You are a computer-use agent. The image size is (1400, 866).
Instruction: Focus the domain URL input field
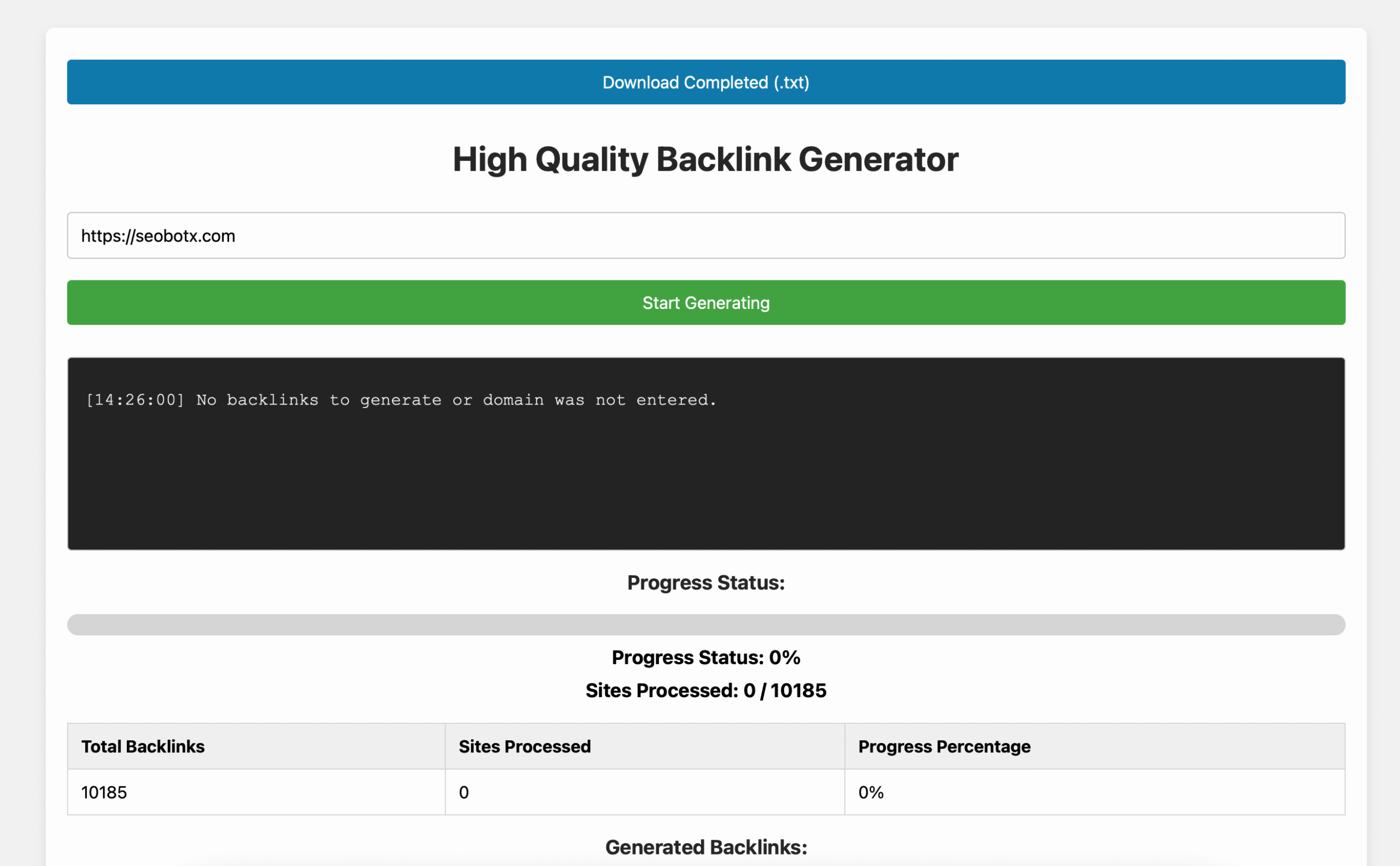[x=705, y=236]
